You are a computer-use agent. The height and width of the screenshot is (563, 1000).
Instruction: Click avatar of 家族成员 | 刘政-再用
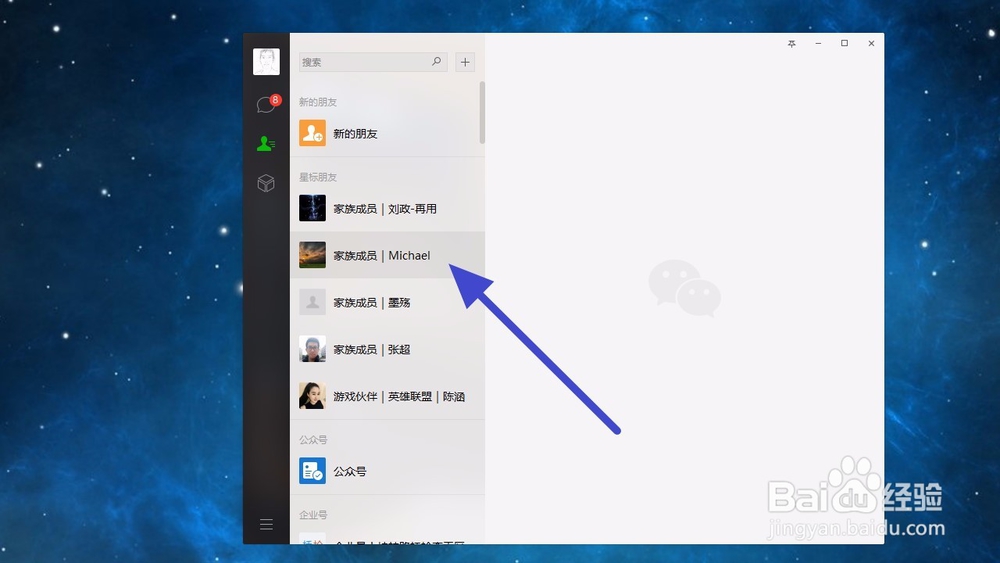(x=312, y=208)
